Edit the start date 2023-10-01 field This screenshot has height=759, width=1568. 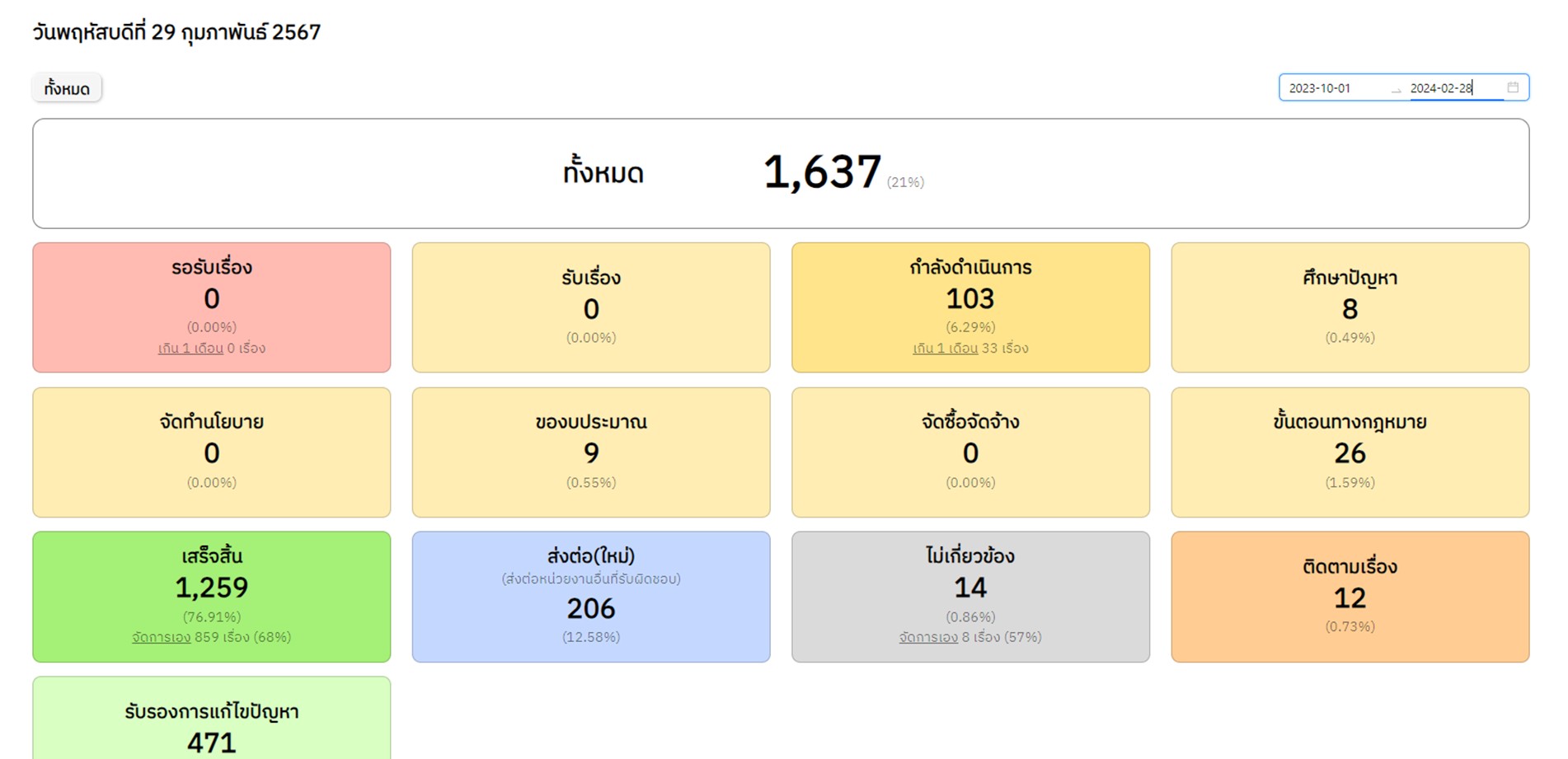coord(1334,88)
